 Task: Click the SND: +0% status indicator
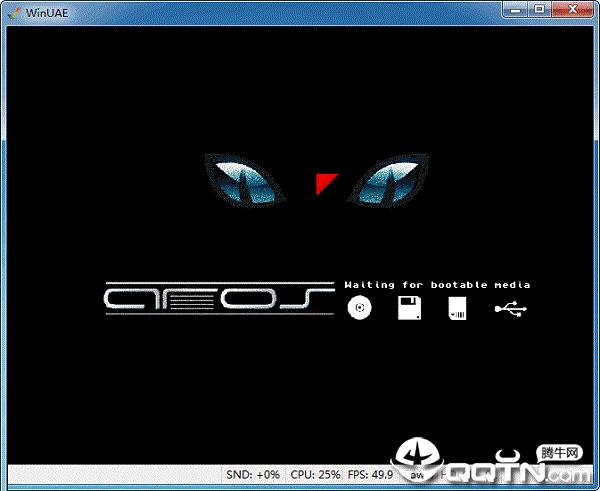point(253,475)
